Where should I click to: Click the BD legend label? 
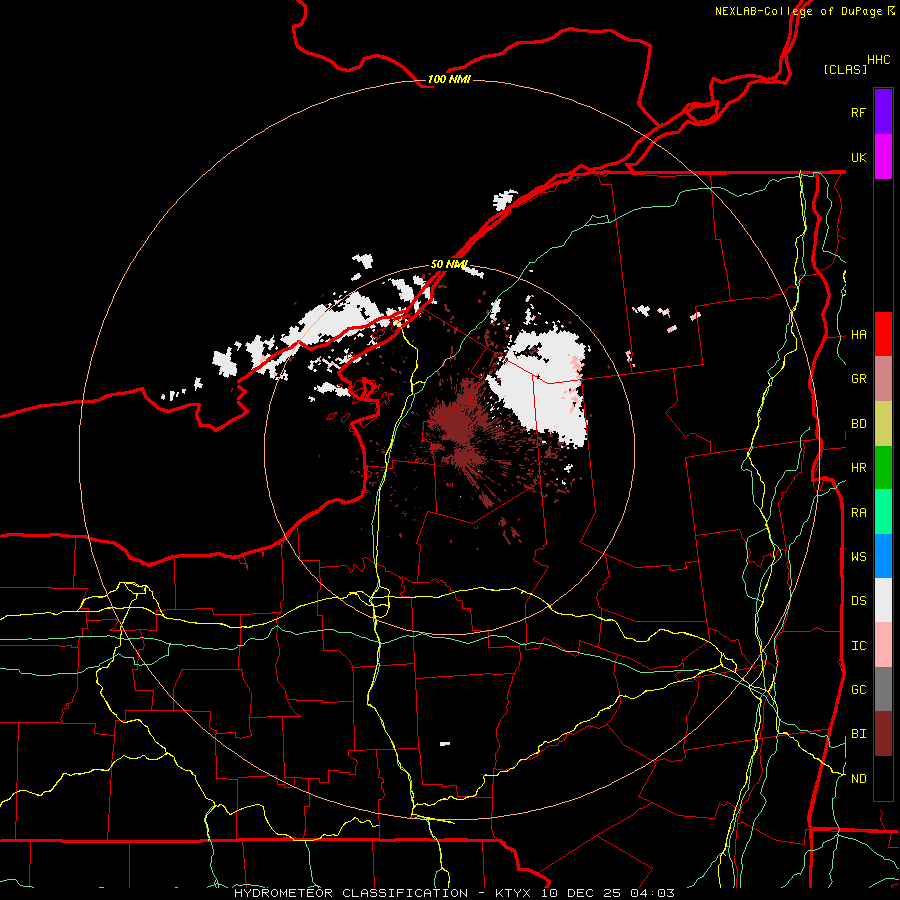click(858, 424)
